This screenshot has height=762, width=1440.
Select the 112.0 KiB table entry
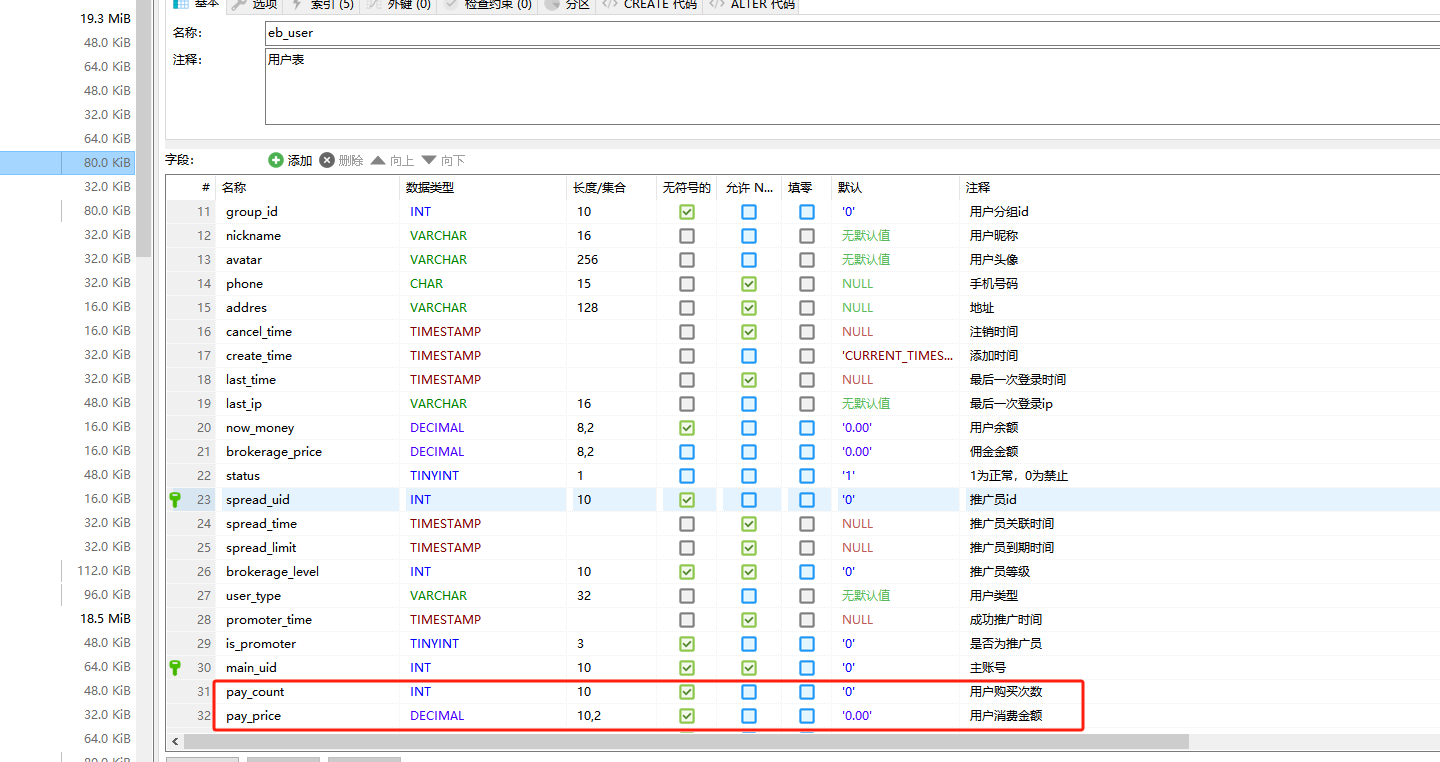coord(105,570)
